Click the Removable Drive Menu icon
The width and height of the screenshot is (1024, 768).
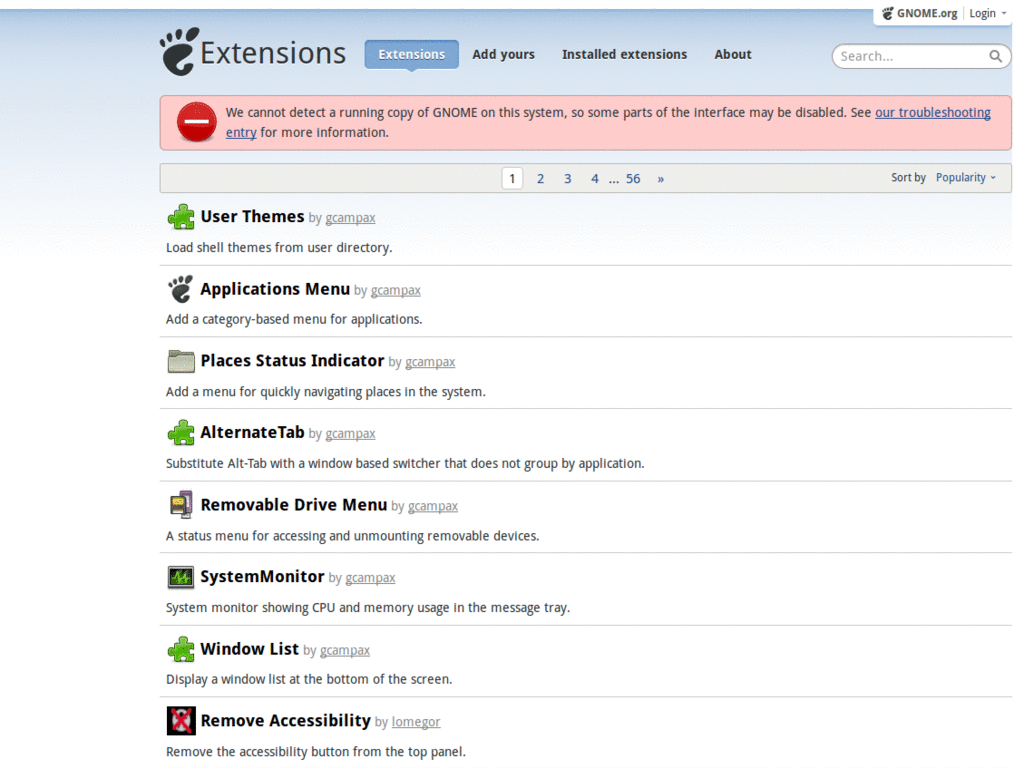click(181, 504)
